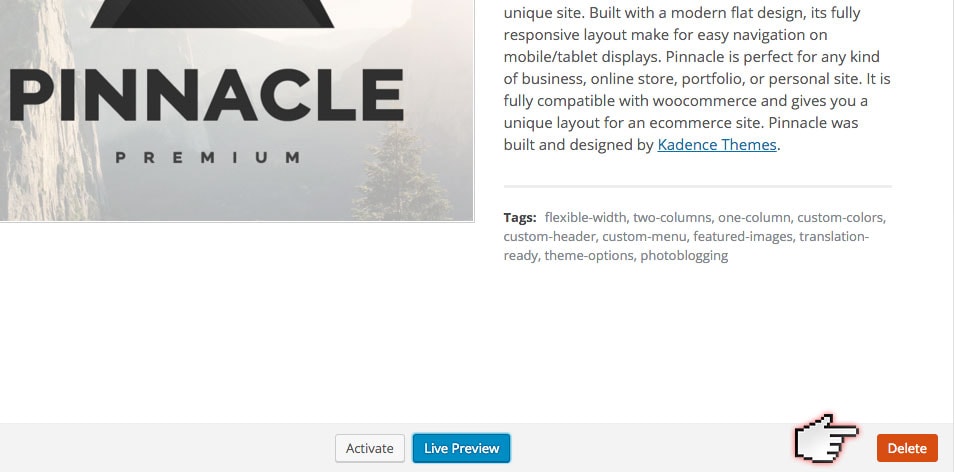The image size is (954, 472).
Task: Click the PINNACLE title in theme screenshot
Action: click(205, 98)
